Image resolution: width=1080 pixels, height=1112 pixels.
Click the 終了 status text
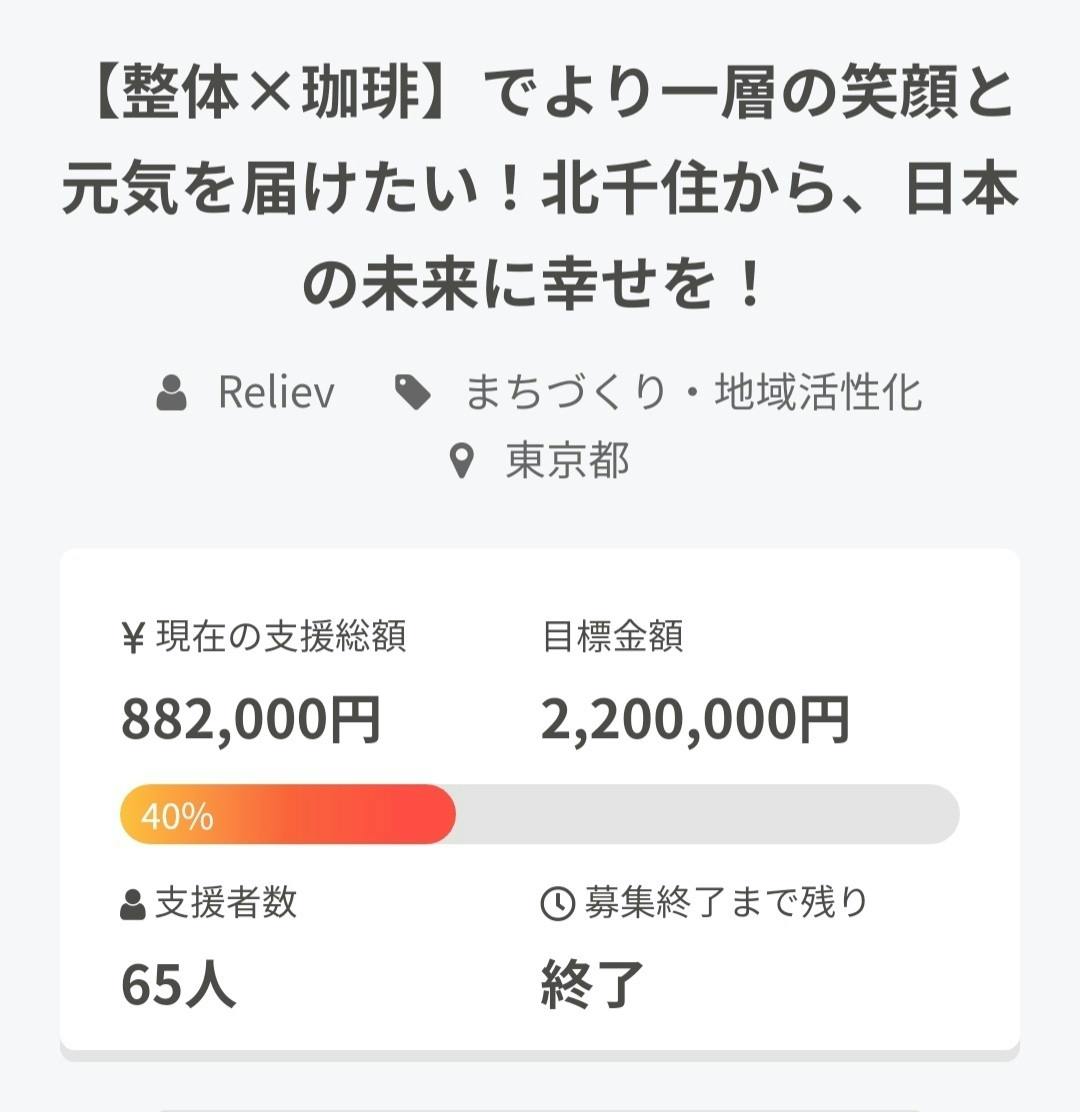[592, 984]
